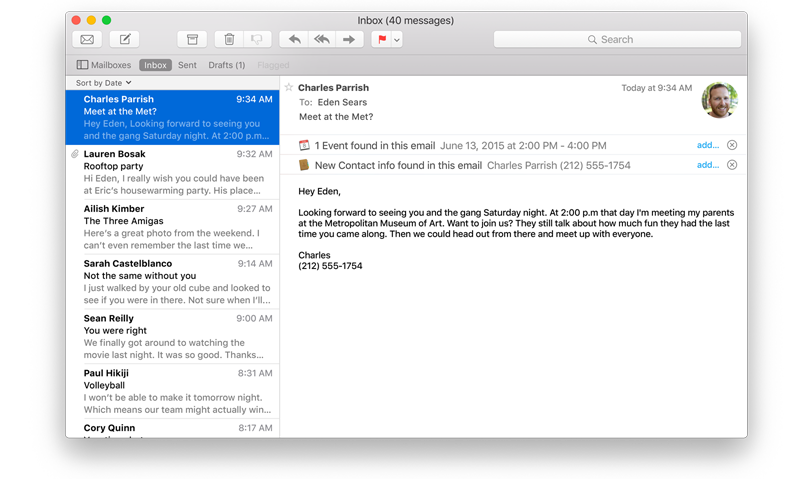Mark message as junk
The width and height of the screenshot is (812, 479).
pyautogui.click(x=257, y=39)
